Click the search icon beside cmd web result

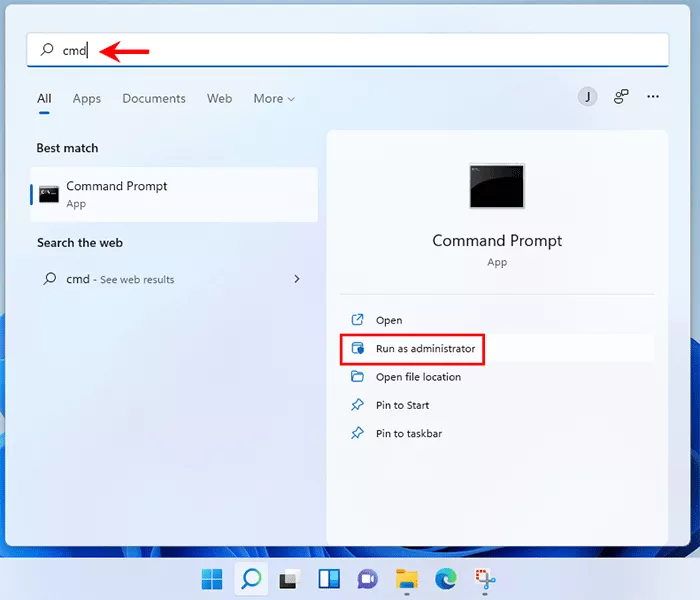[50, 279]
